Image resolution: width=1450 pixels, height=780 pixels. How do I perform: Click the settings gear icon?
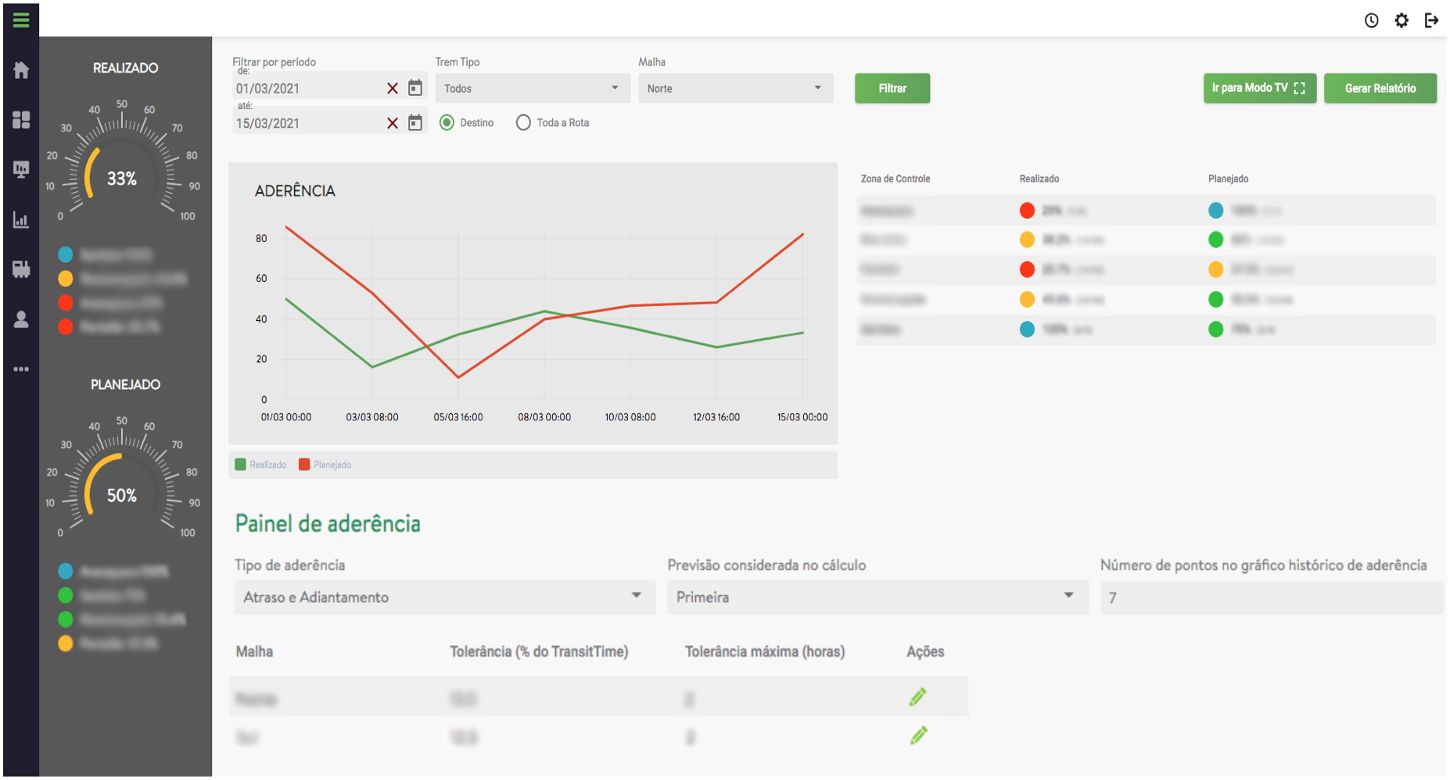[x=1401, y=20]
